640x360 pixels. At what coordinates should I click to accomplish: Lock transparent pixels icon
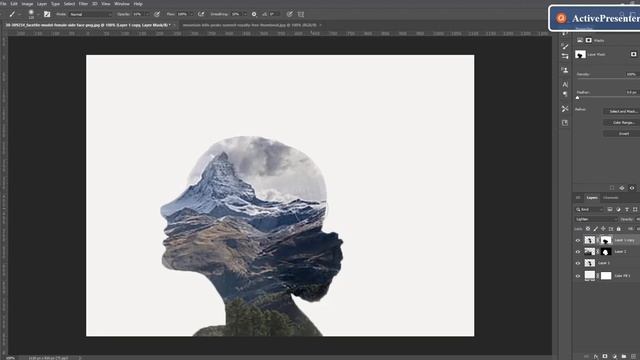[x=588, y=229]
